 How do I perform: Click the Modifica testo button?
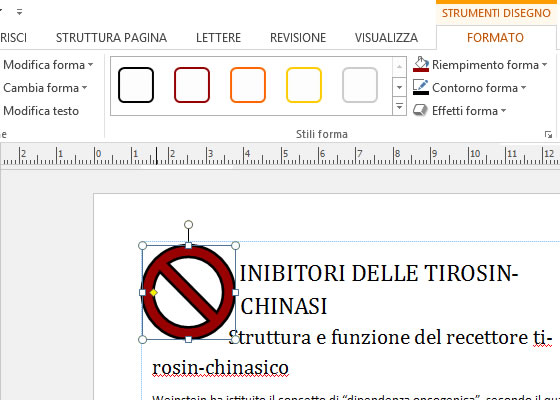41,111
